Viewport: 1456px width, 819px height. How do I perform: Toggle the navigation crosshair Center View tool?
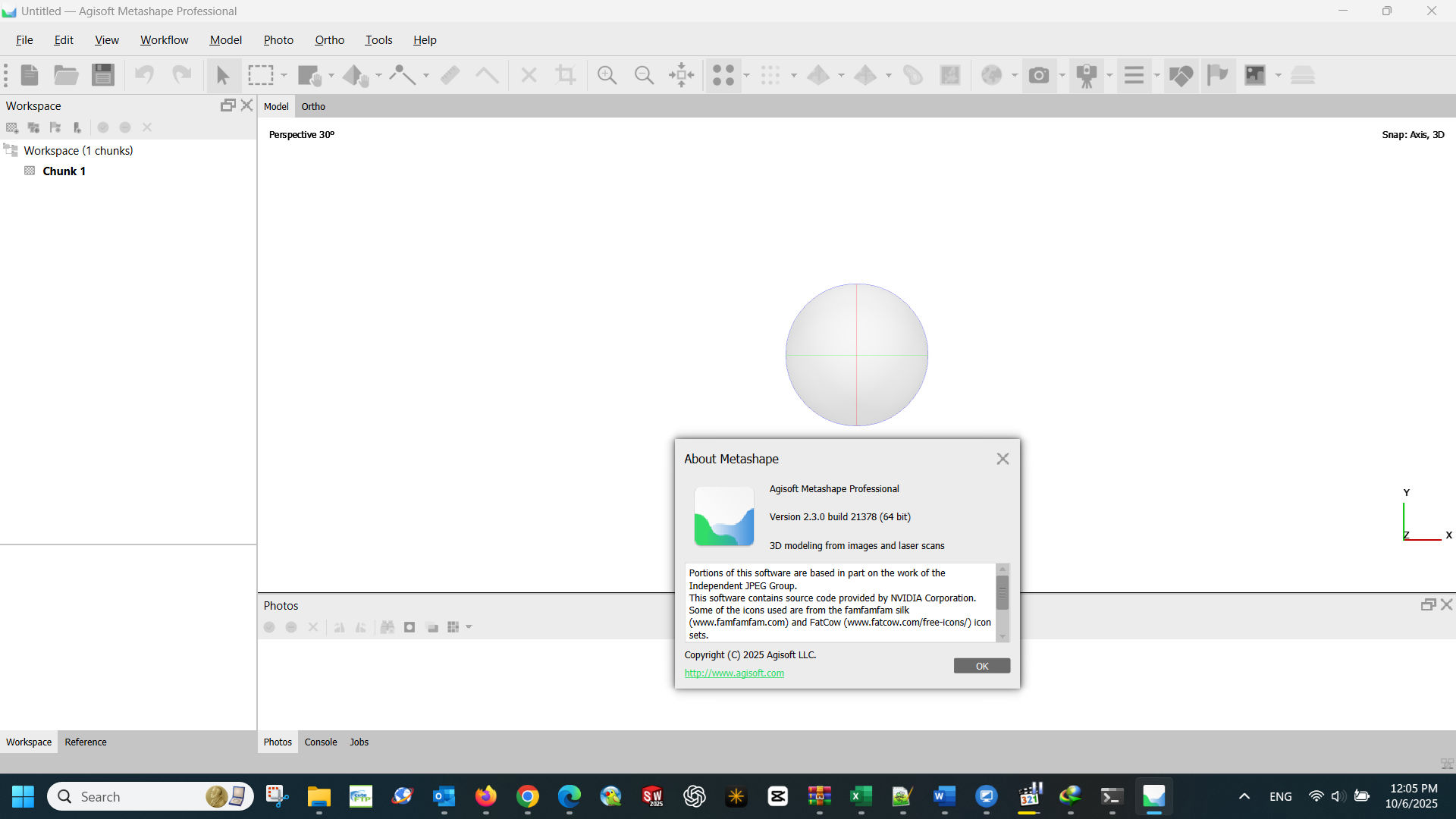[x=681, y=75]
